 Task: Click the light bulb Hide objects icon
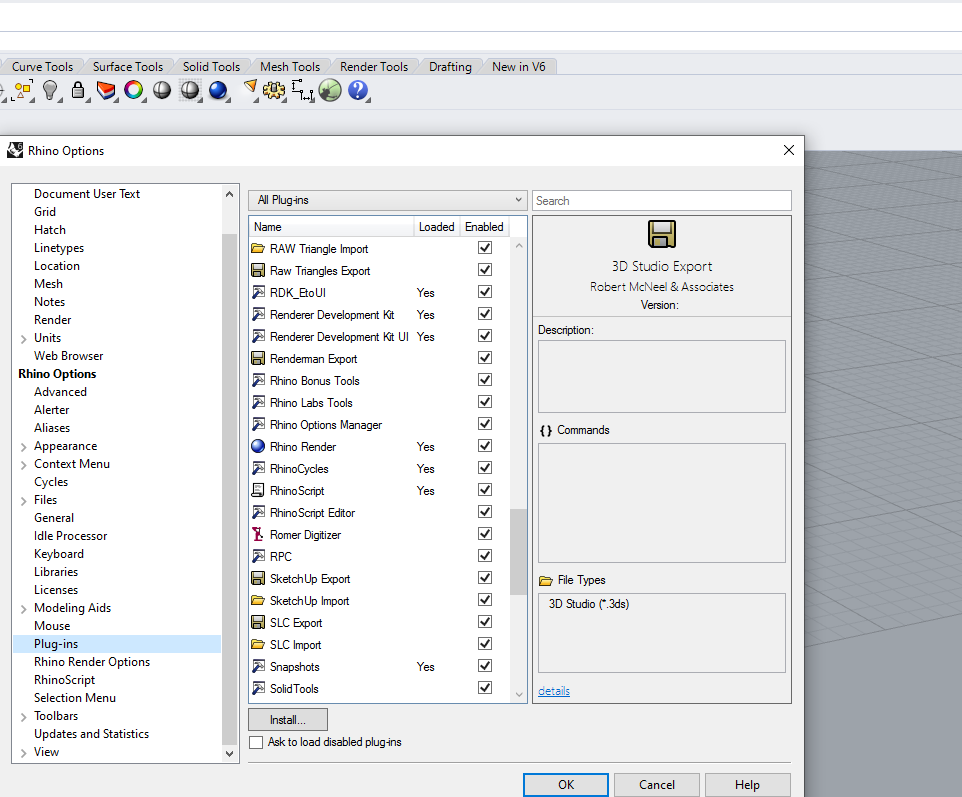[x=50, y=91]
